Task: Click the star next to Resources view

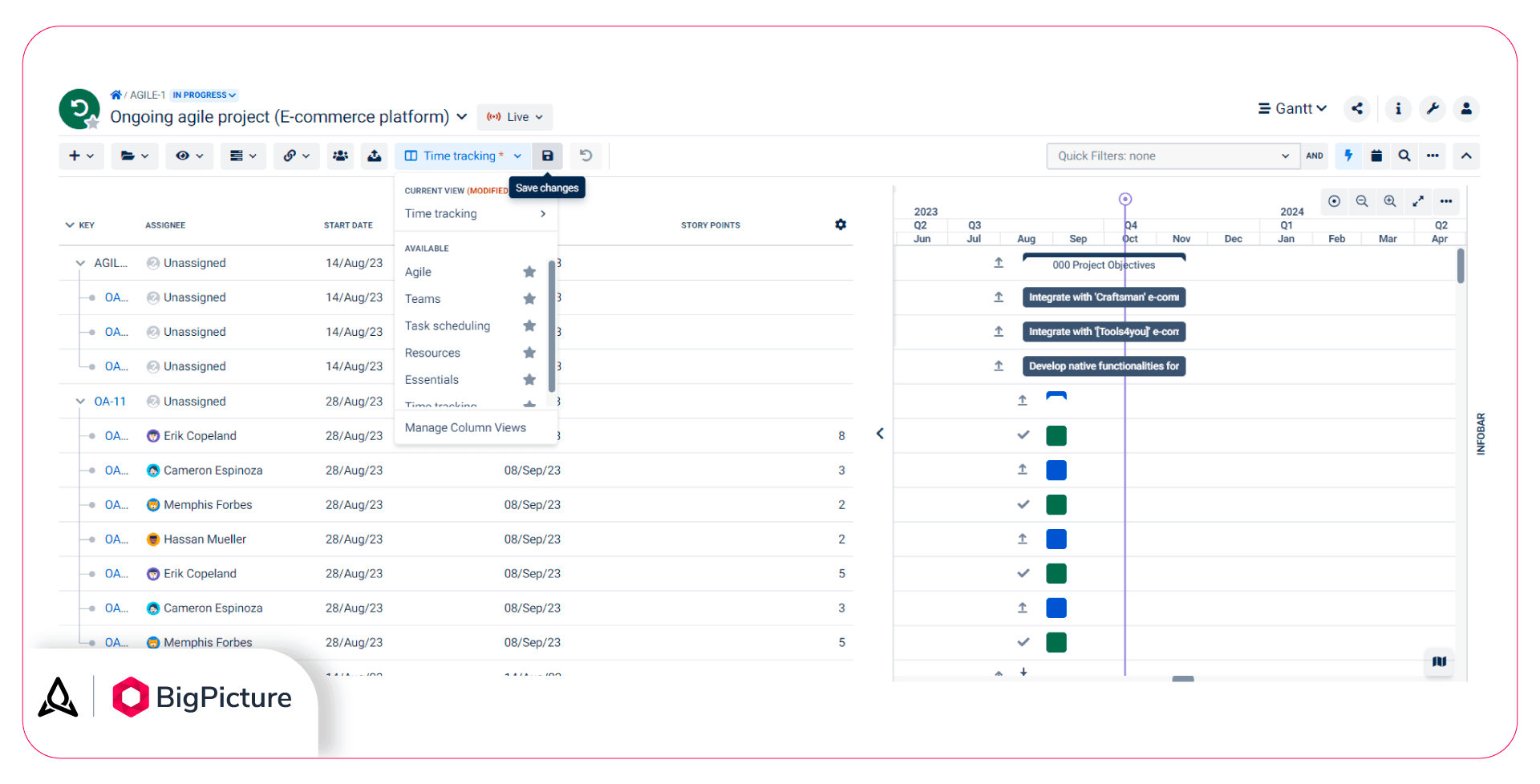Action: click(x=529, y=353)
